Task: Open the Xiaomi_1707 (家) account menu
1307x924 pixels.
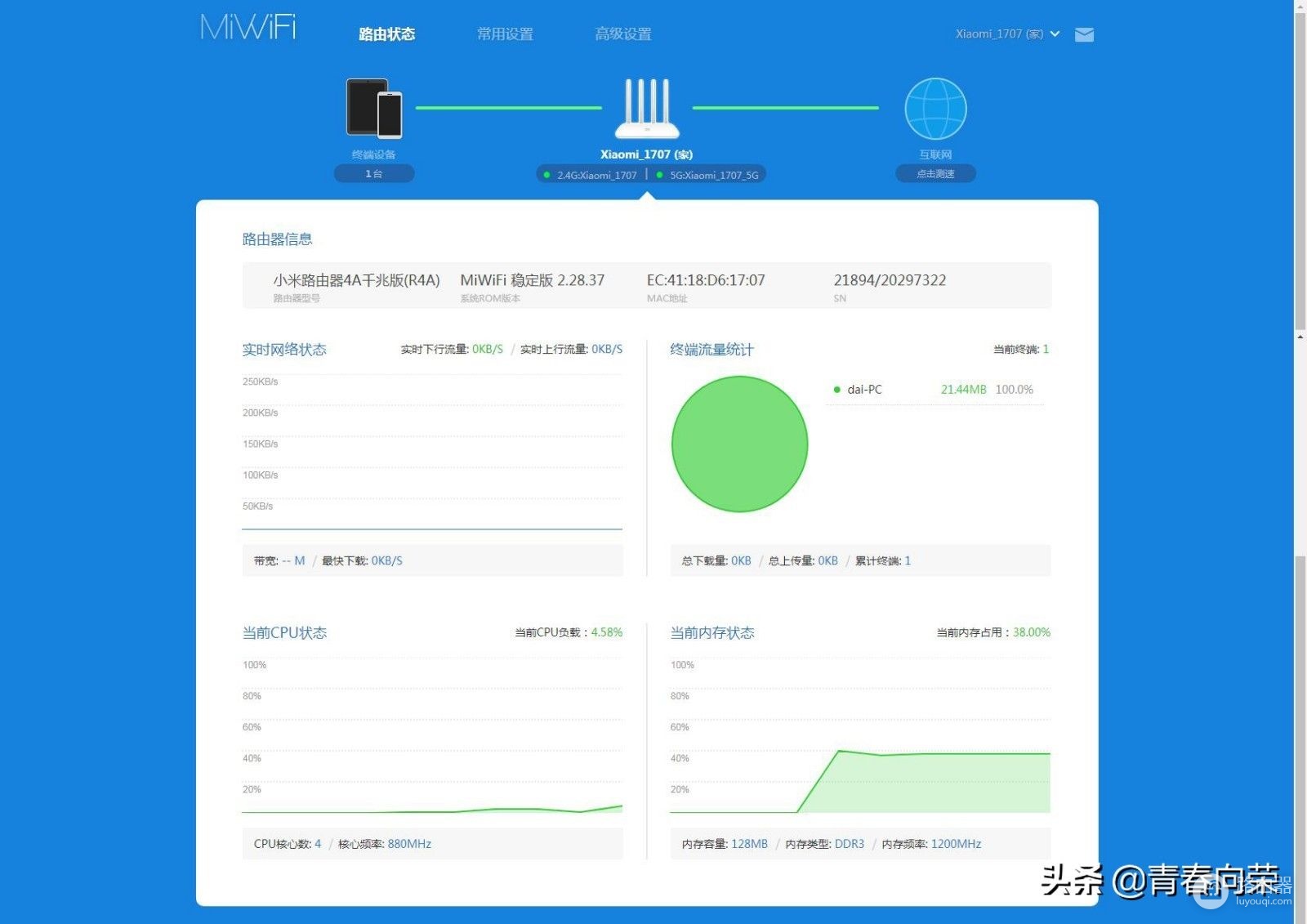Action: [999, 34]
